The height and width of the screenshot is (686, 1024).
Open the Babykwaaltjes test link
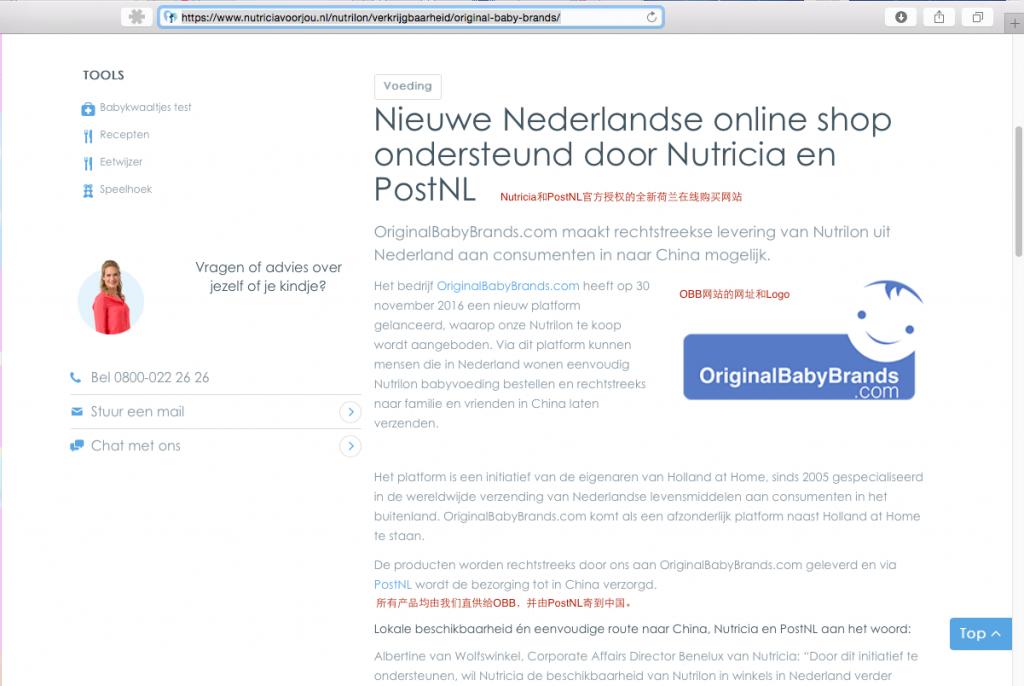[145, 107]
